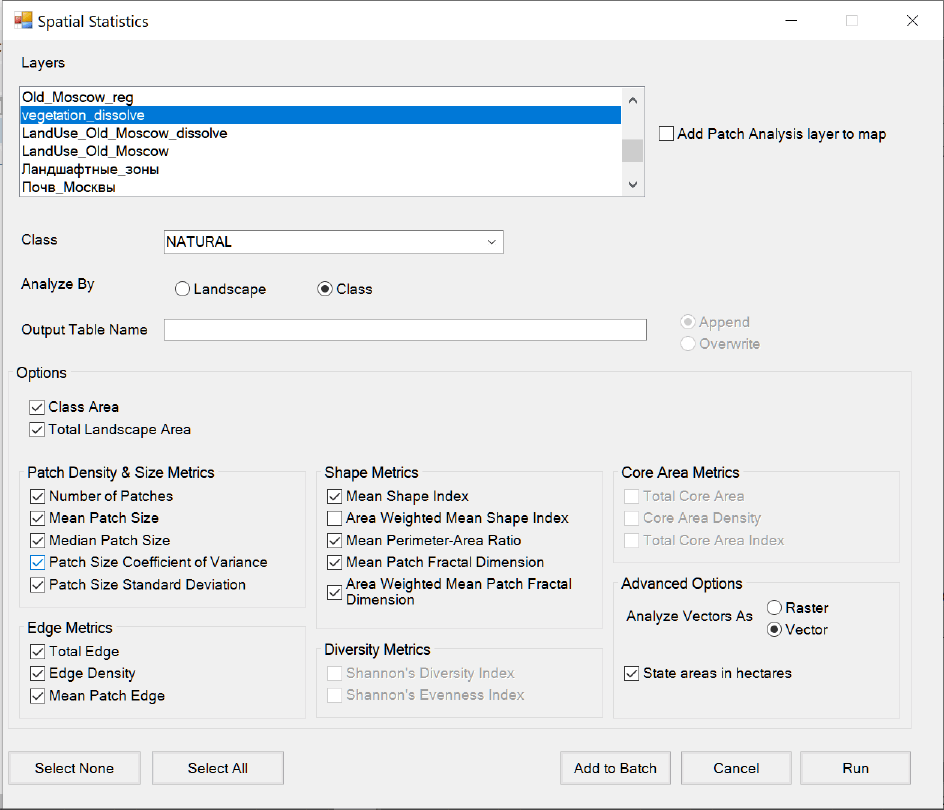
Task: Uncheck the Total Edge metric
Action: [37, 652]
